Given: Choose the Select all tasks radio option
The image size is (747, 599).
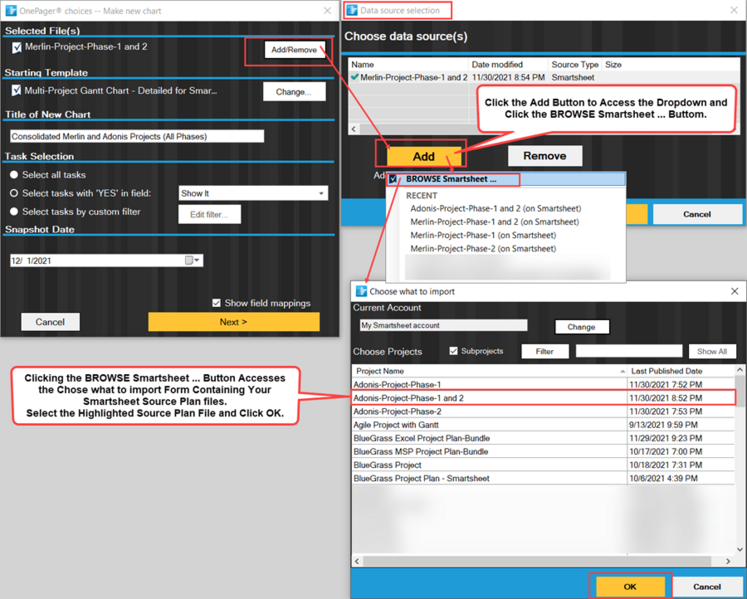Looking at the screenshot, I should tap(14, 175).
